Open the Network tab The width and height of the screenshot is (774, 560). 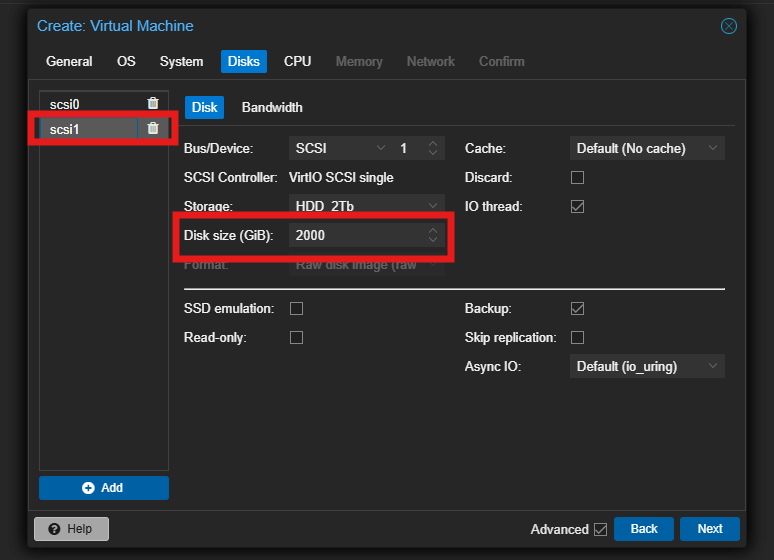pyautogui.click(x=430, y=61)
